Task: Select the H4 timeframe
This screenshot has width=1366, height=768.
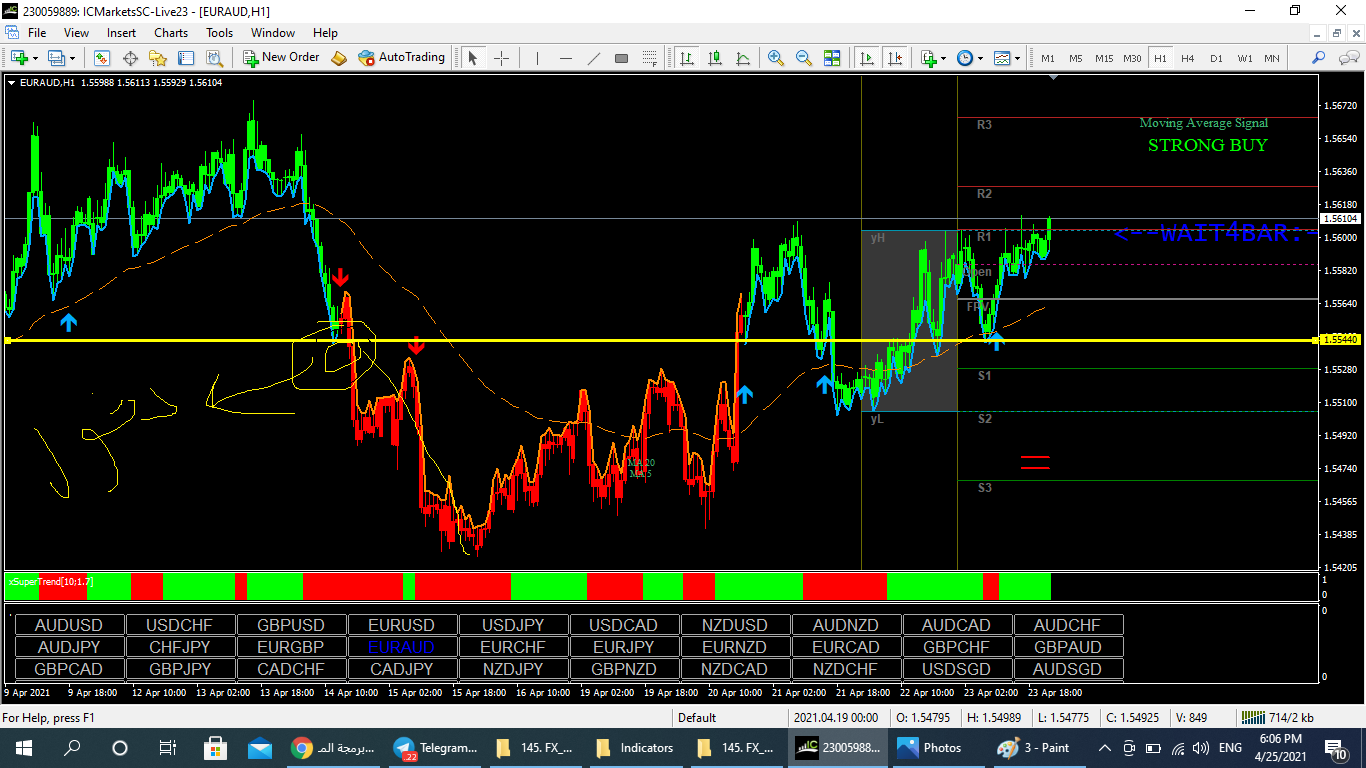Action: 1187,58
